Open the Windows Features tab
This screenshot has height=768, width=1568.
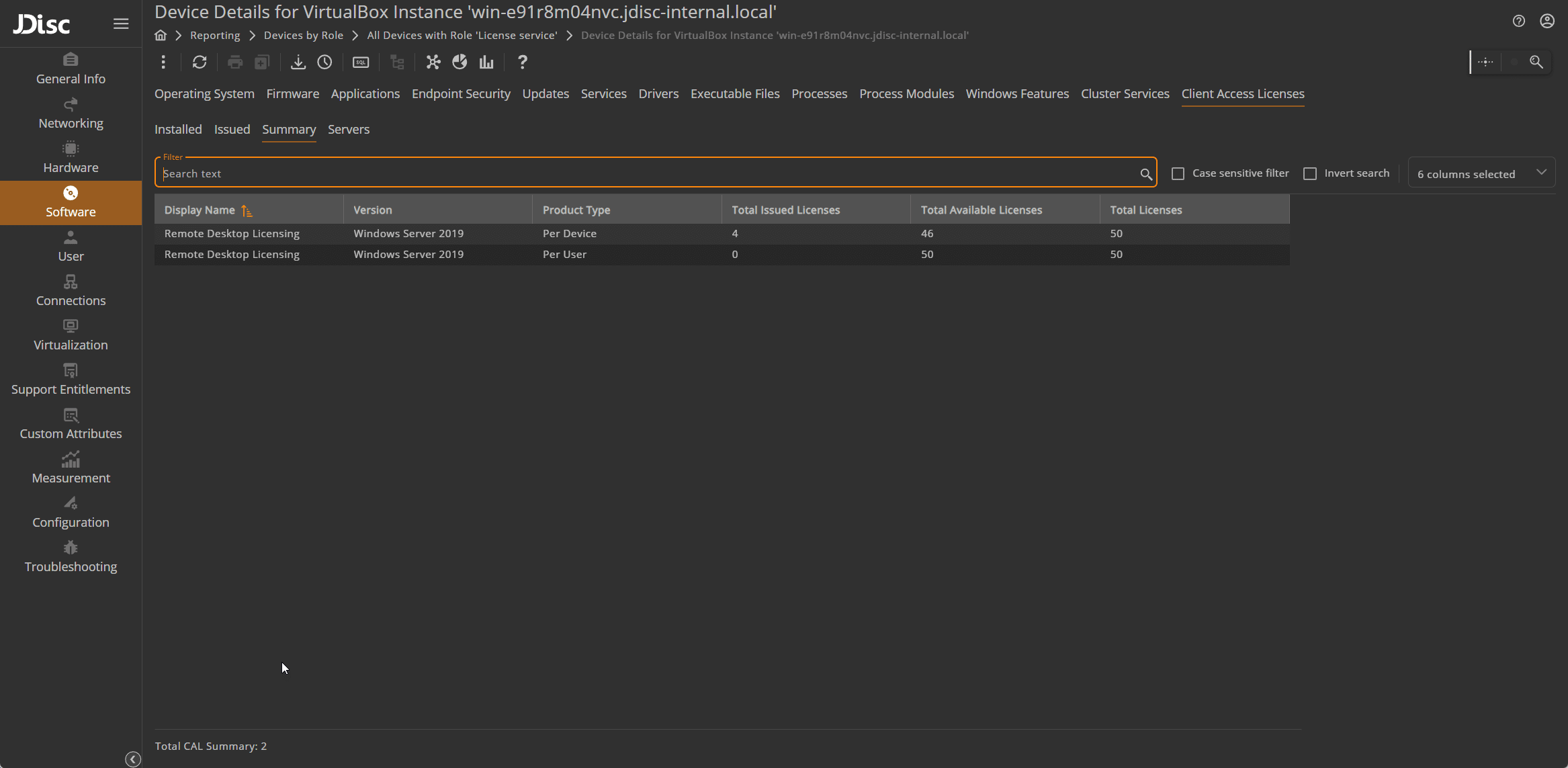(1016, 94)
